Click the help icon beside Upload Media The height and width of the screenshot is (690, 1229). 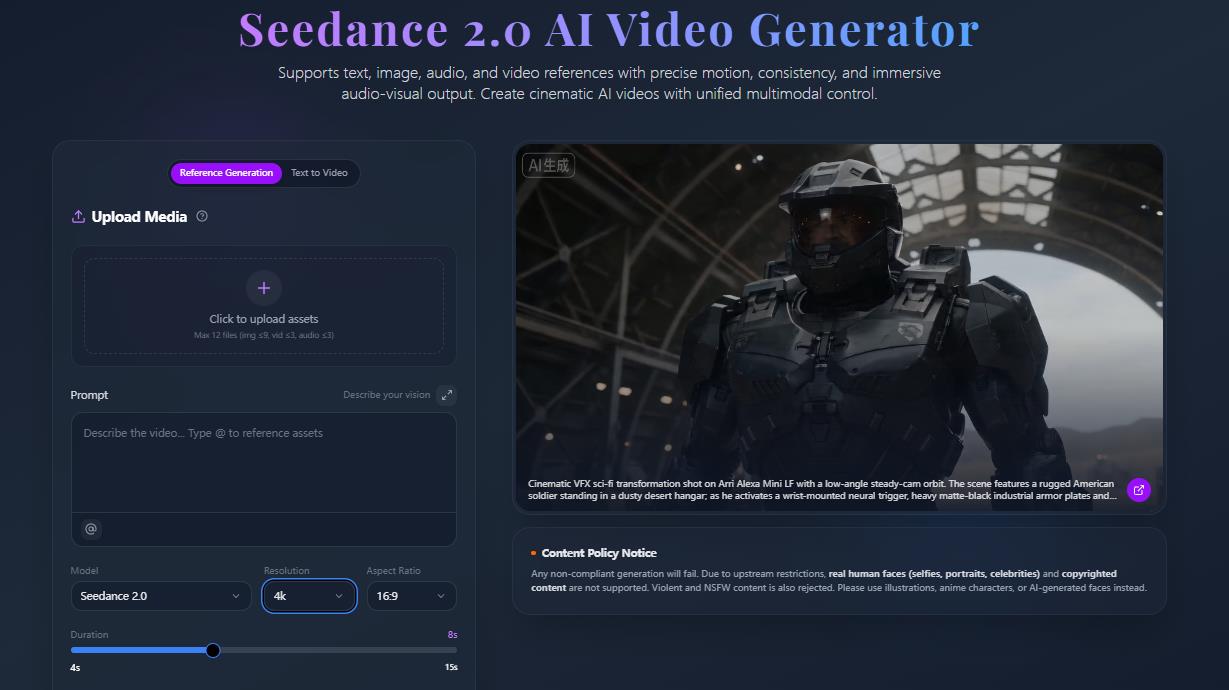tap(202, 216)
